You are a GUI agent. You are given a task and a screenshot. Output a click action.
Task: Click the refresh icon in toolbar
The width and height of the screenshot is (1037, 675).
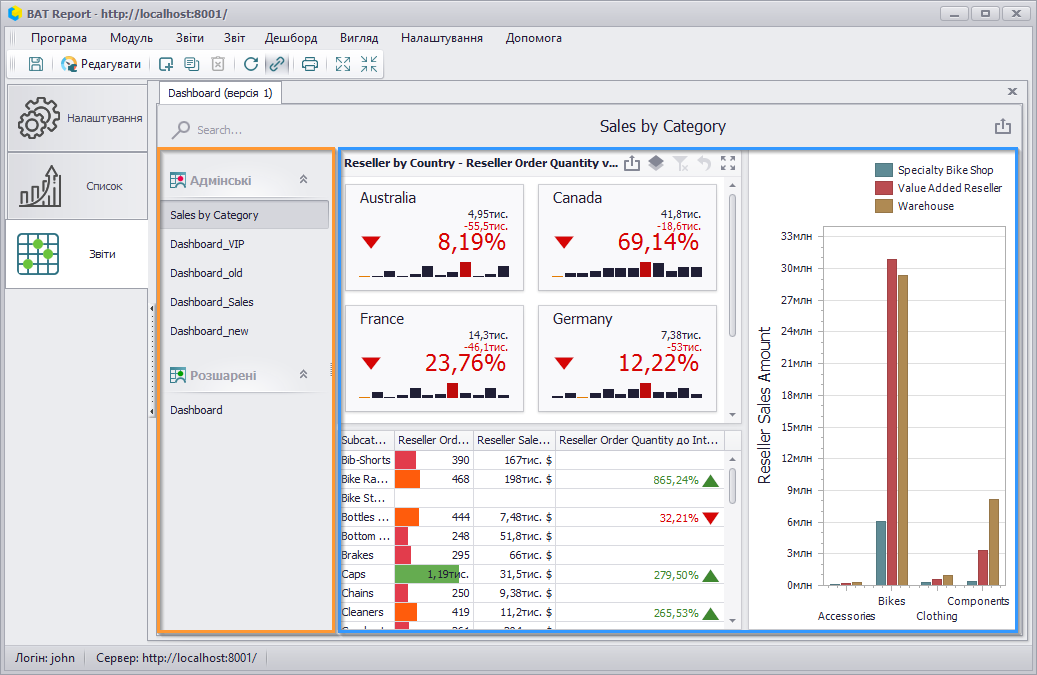(251, 64)
